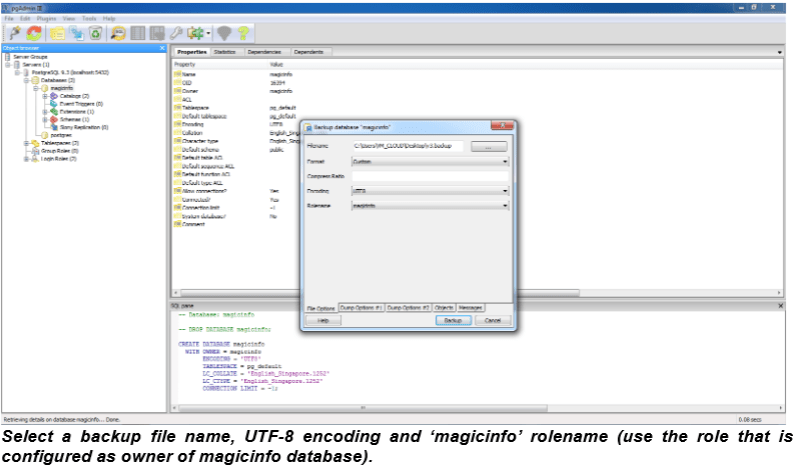Click the Guru hints icon in toolbar
The height and width of the screenshot is (466, 796).
click(224, 34)
